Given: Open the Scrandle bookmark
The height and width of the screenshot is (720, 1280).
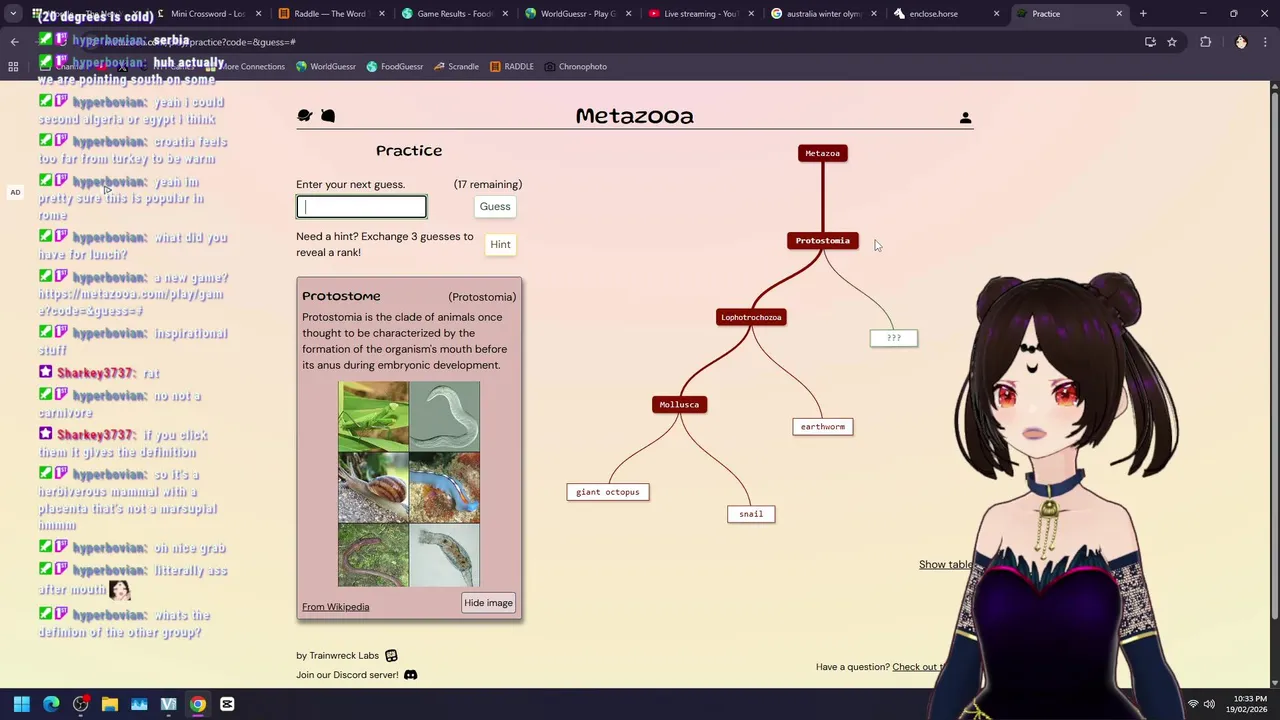Looking at the screenshot, I should click(456, 67).
